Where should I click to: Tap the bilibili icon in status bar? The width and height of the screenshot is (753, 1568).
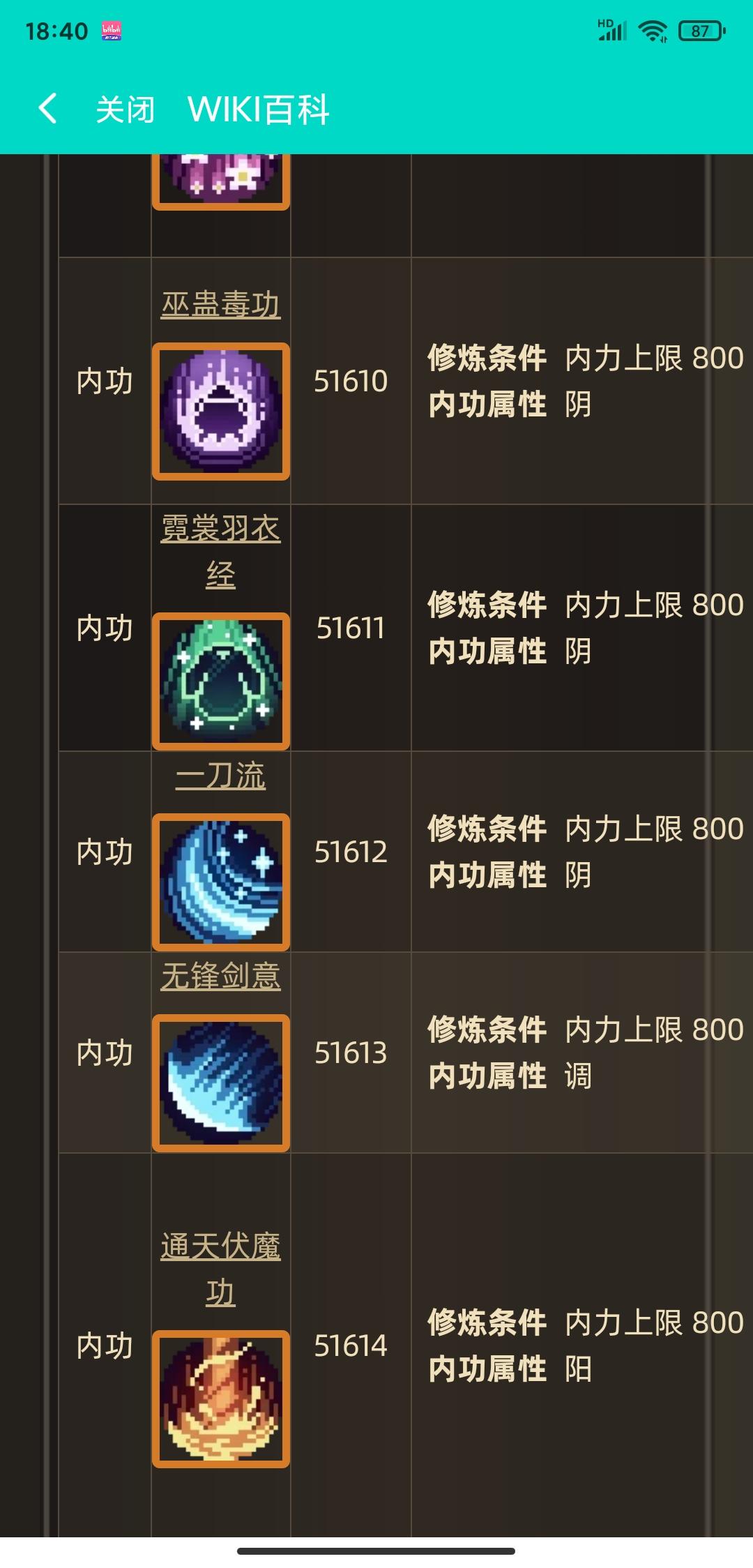click(x=112, y=31)
